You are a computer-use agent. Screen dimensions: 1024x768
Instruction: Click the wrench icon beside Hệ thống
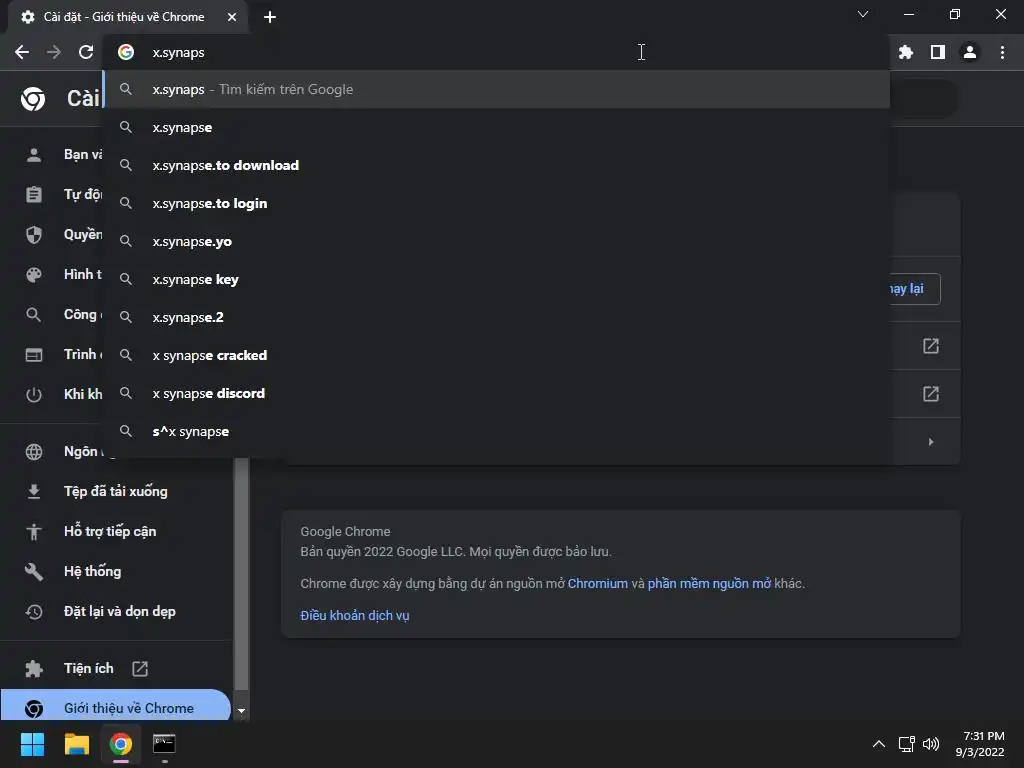point(34,571)
